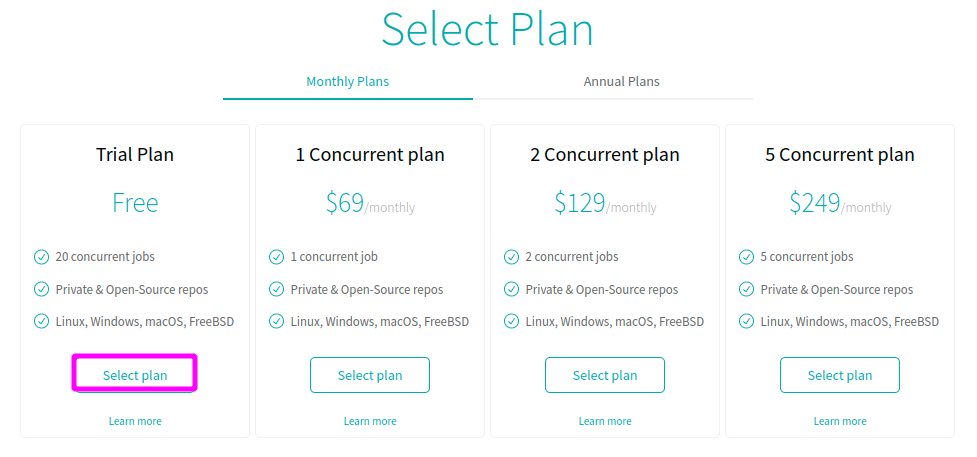
Task: Click the $69 monthly price text
Action: pos(370,203)
